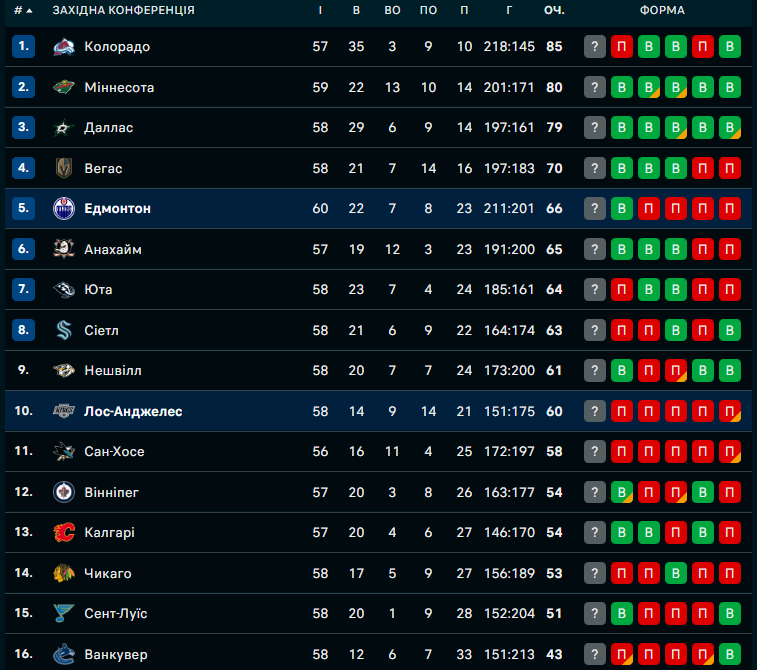
Task: Sort table by the # rank column
Action: tap(22, 10)
